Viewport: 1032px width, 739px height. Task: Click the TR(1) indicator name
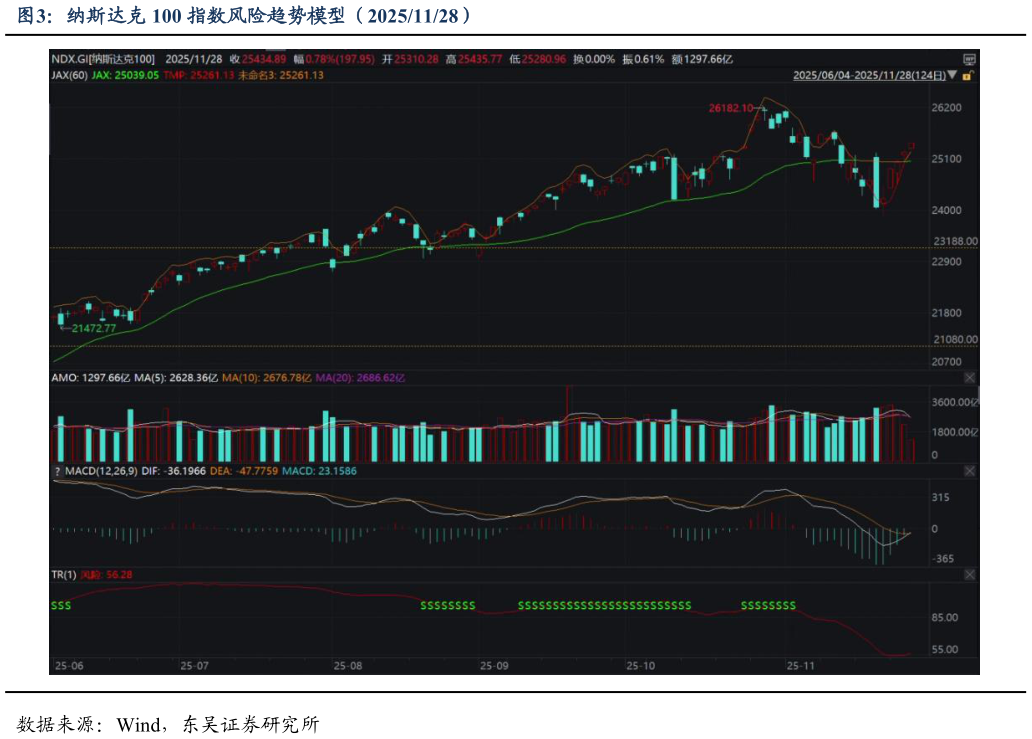coord(64,575)
